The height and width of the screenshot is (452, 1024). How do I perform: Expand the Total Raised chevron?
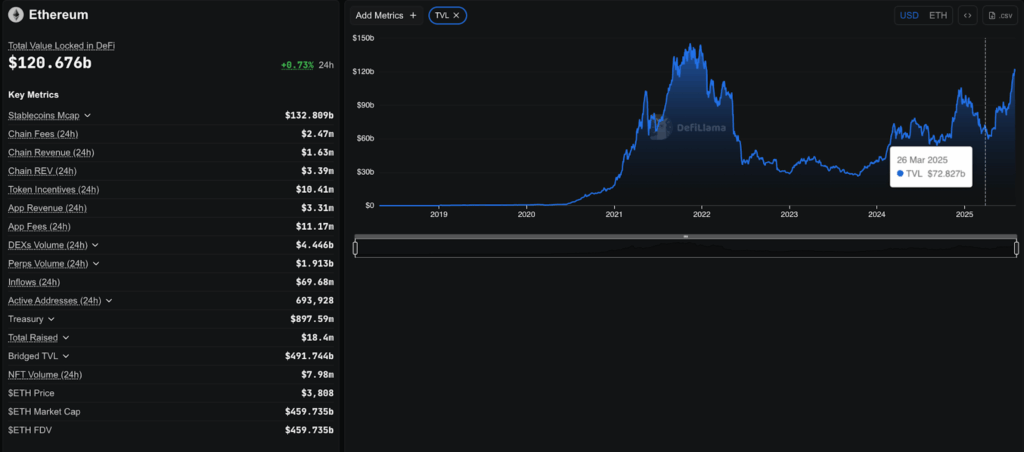(66, 338)
